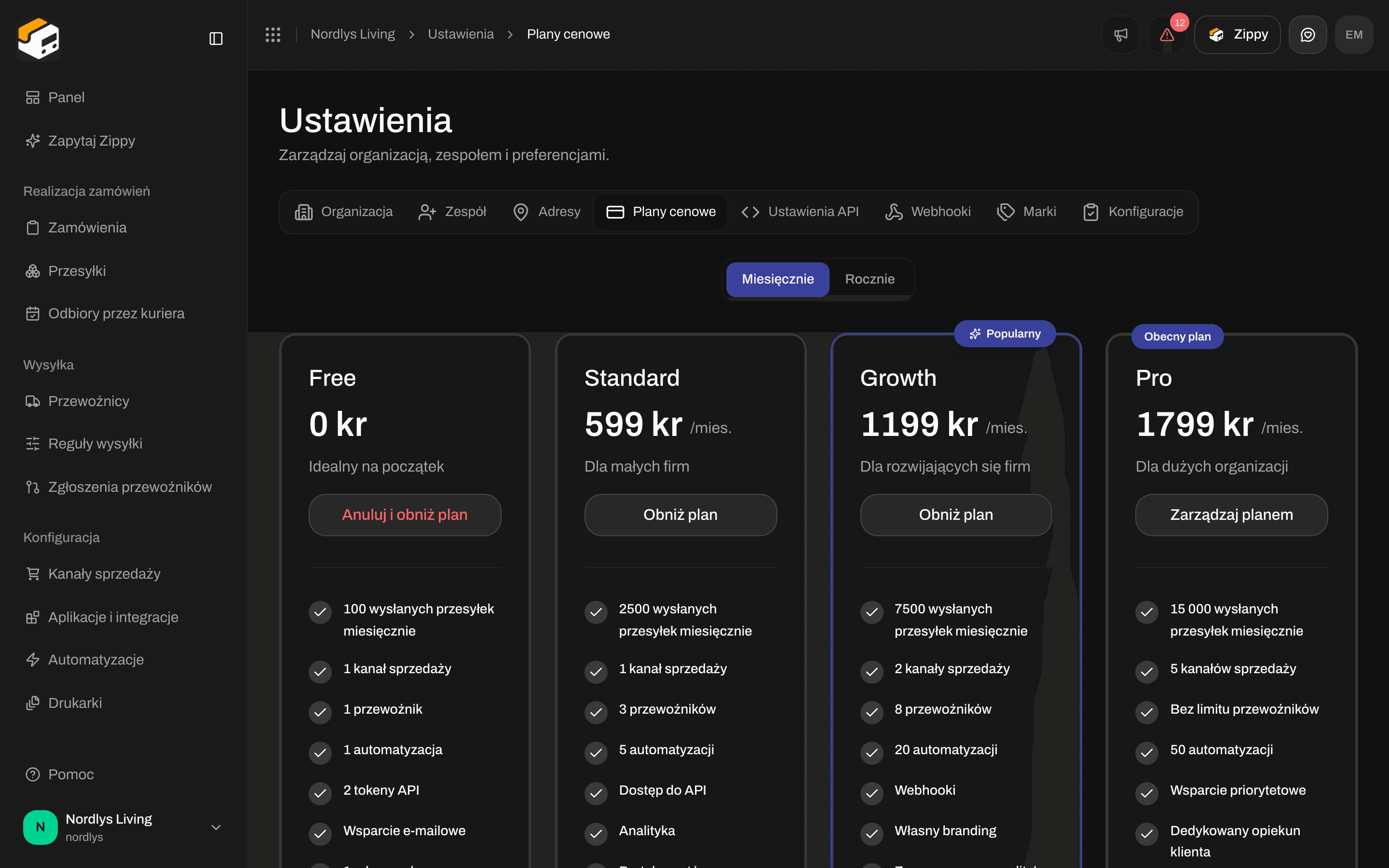Image resolution: width=1389 pixels, height=868 pixels.
Task: Go to Panel in the sidebar
Action: tap(123, 97)
